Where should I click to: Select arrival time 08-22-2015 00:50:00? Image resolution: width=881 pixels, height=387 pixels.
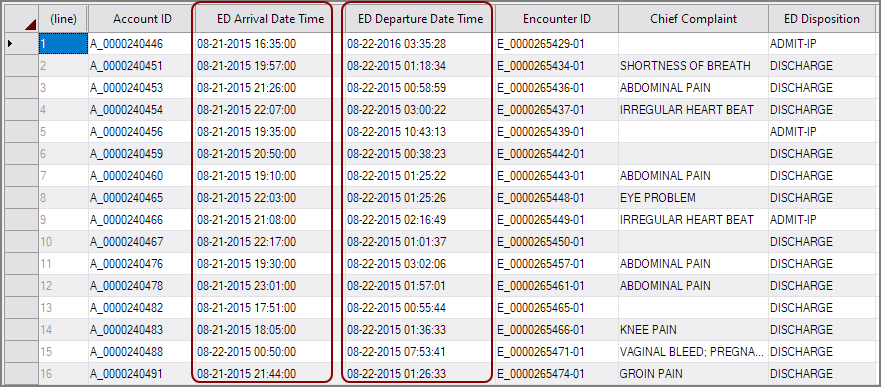(270, 352)
